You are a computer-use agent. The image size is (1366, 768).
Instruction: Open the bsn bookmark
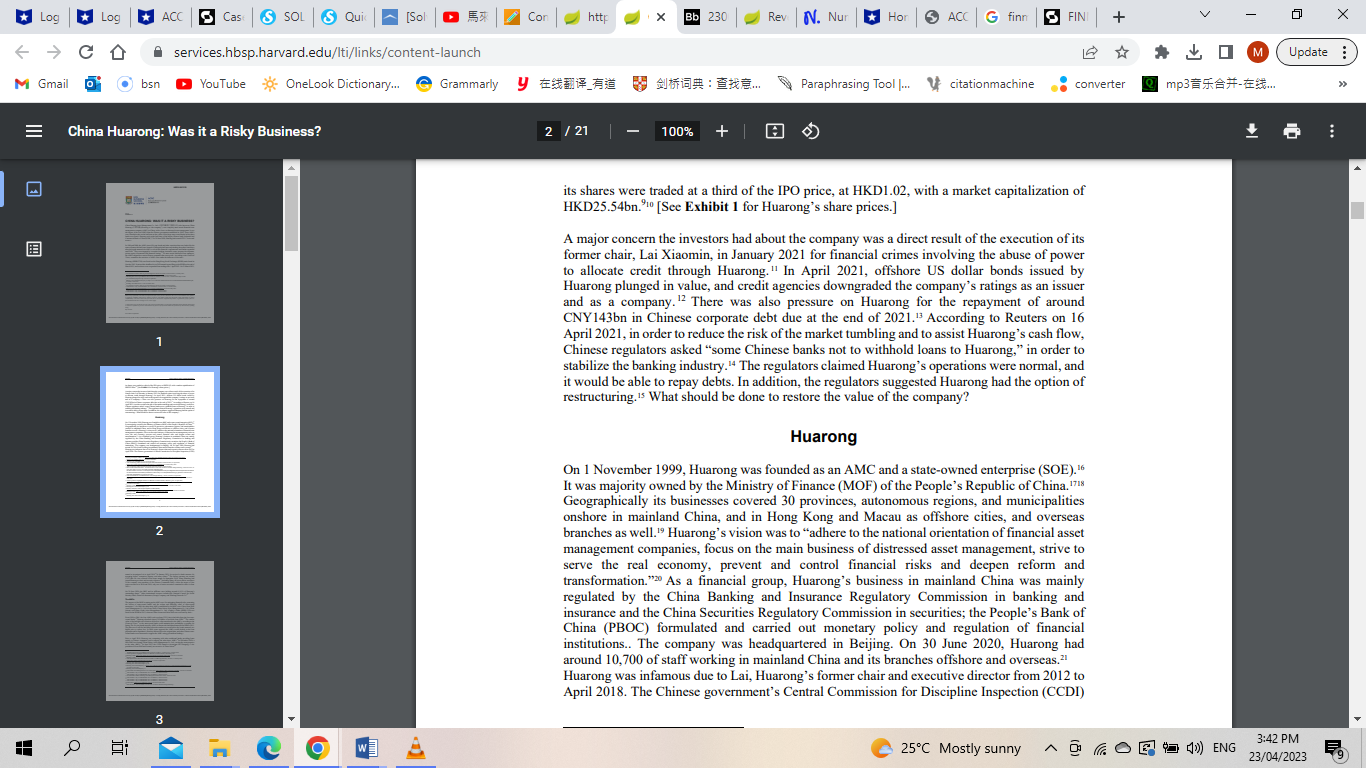(139, 84)
